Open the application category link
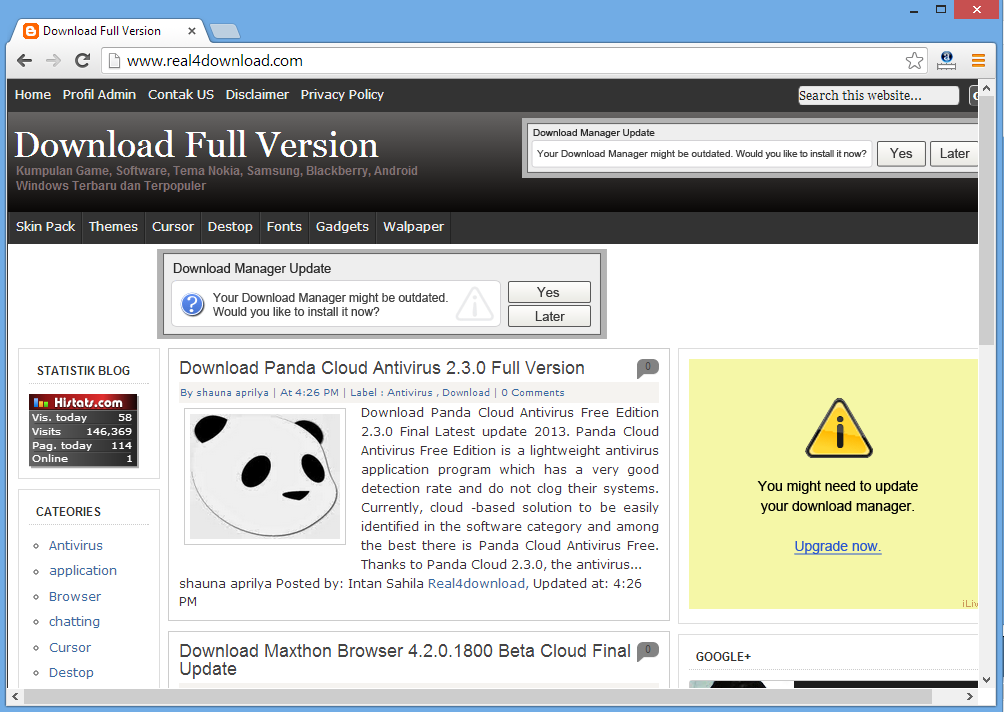The image size is (1004, 712). (83, 570)
